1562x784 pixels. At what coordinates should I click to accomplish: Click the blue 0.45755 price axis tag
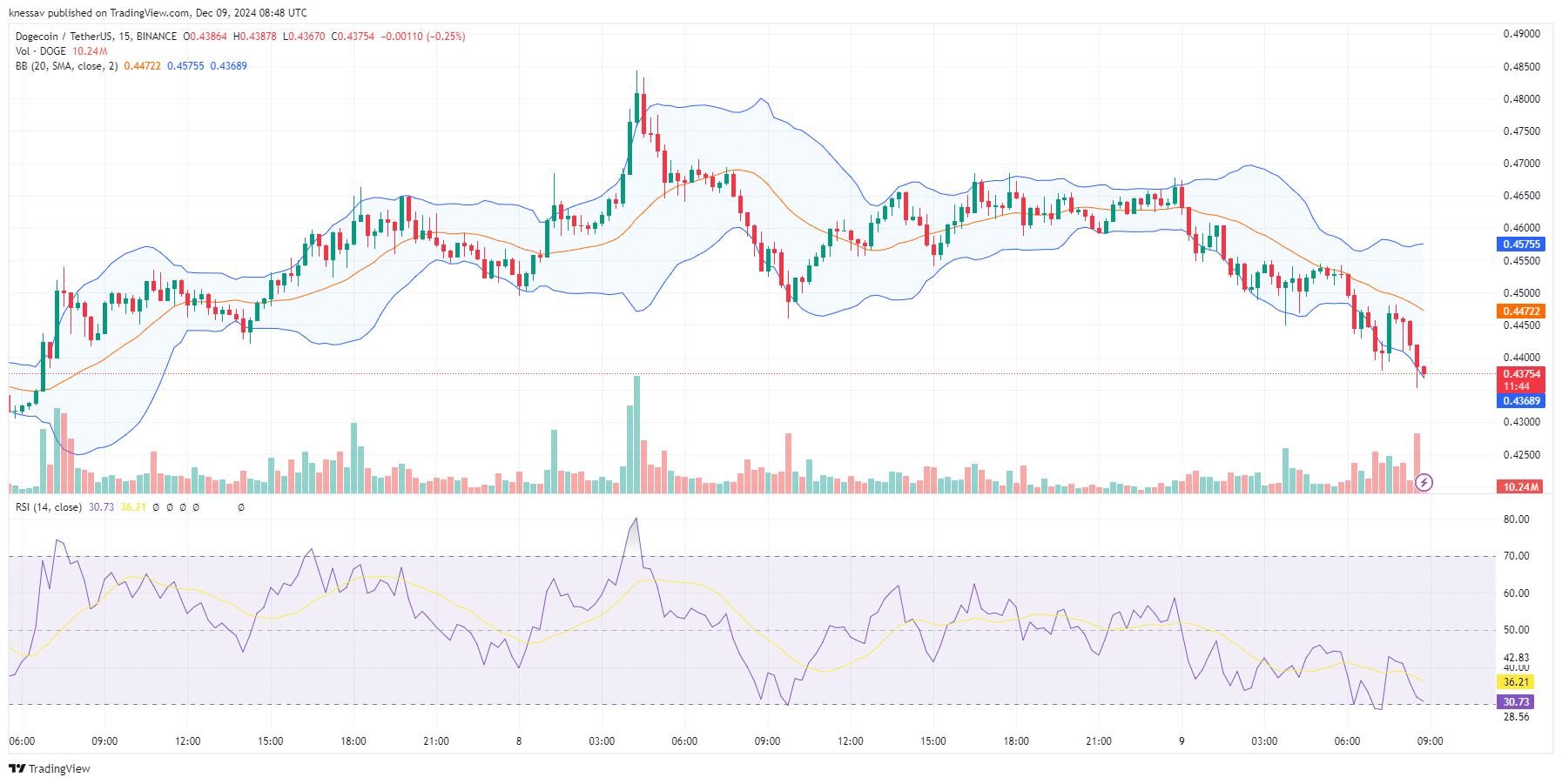point(1521,245)
